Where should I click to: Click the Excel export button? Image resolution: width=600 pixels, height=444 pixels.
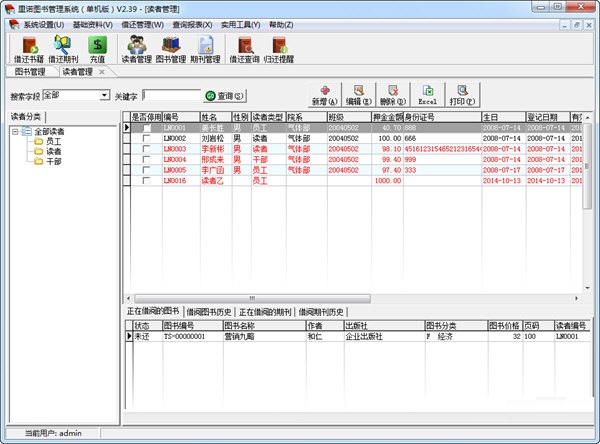point(427,95)
